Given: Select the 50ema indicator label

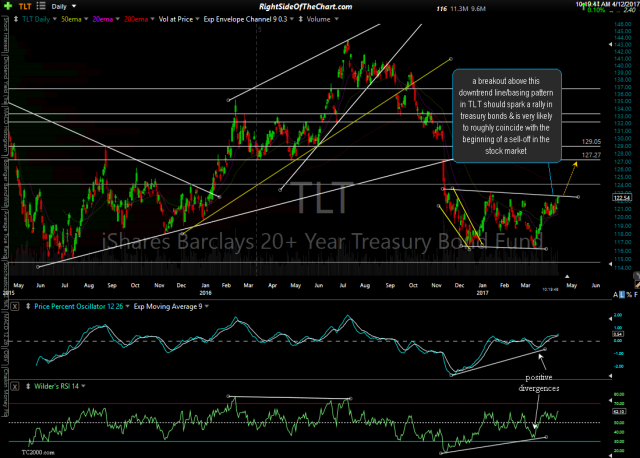Looking at the screenshot, I should (71, 19).
